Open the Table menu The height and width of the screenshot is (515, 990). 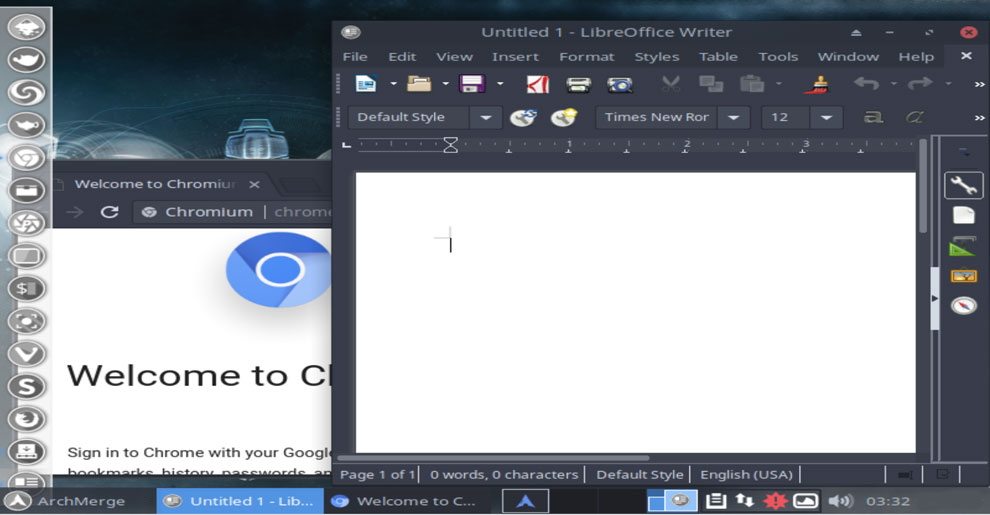[x=718, y=57]
